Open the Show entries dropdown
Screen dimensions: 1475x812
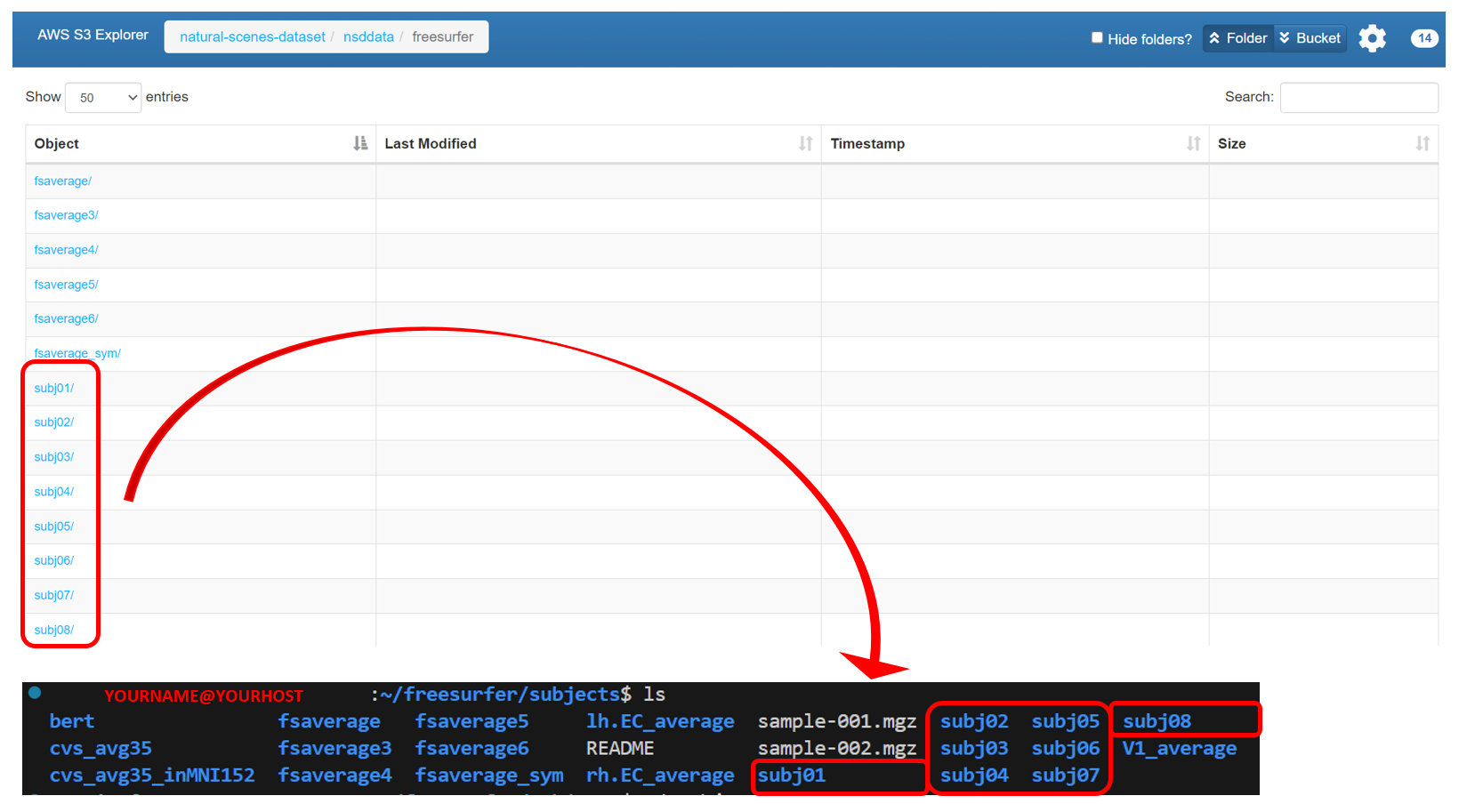pyautogui.click(x=103, y=98)
